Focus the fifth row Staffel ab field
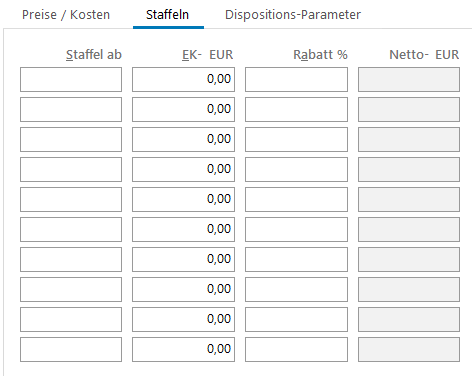Image resolution: width=472 pixels, height=376 pixels. click(x=71, y=199)
